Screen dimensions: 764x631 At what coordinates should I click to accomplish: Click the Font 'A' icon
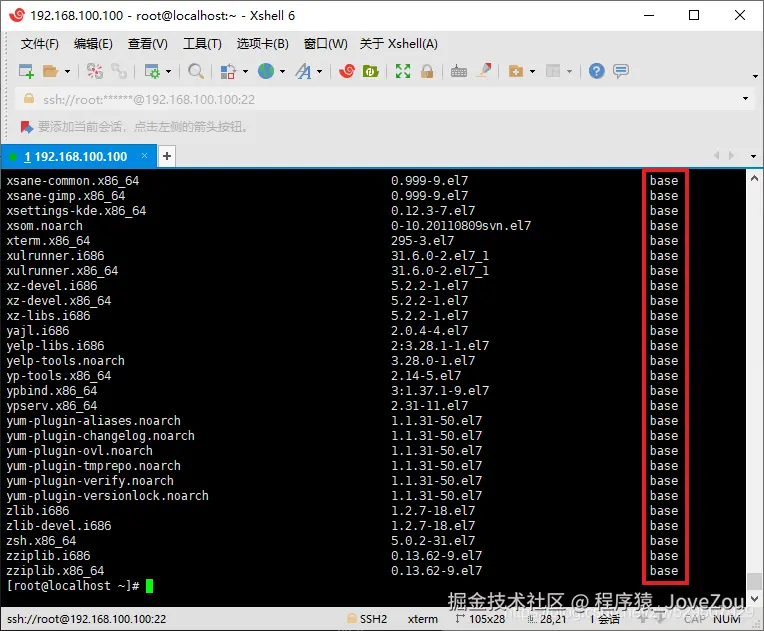point(303,71)
